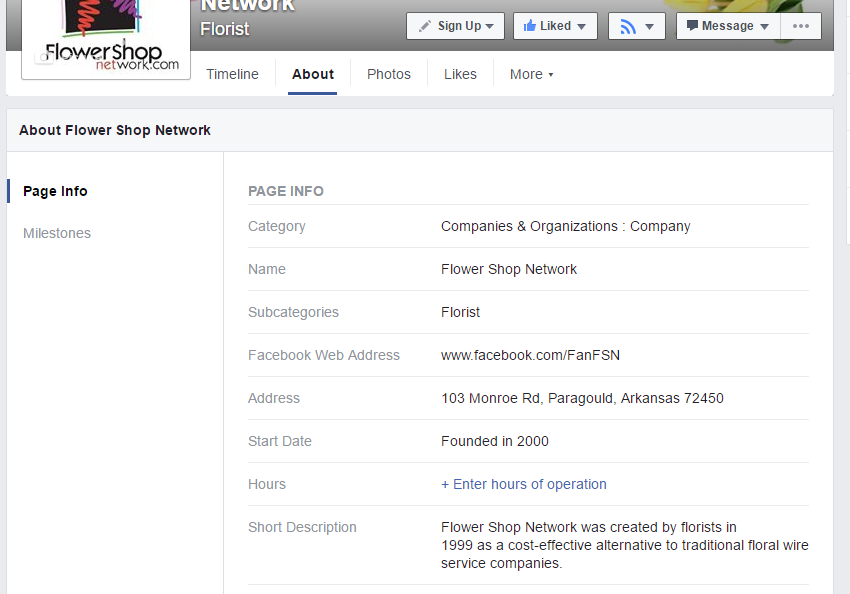Switch to the Timeline tab

(x=232, y=74)
